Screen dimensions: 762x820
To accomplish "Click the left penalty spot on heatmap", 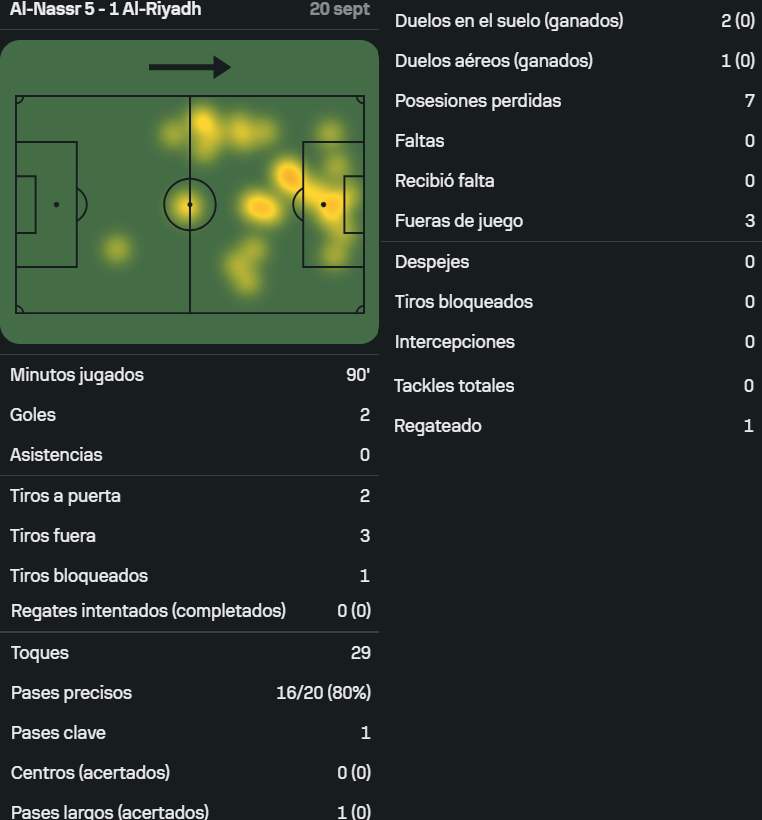I will coord(56,204).
